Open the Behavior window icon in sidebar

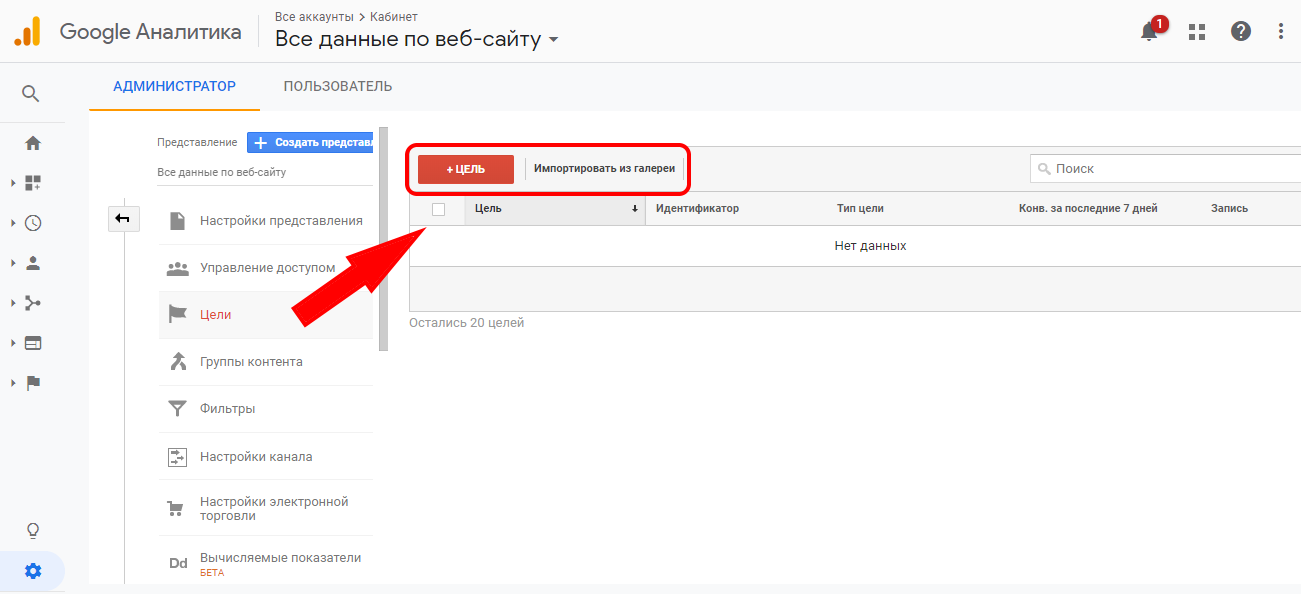(x=33, y=343)
